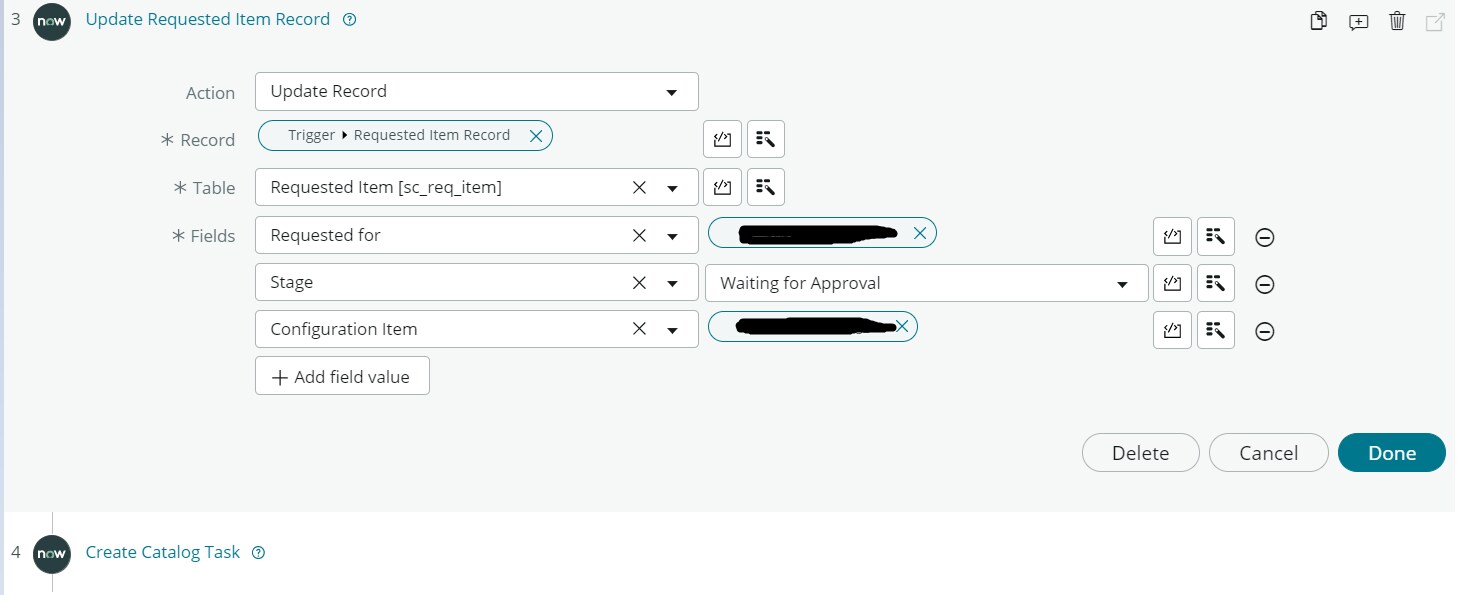1478x595 pixels.
Task: Toggle scripting mode for the Table field
Action: 722,187
